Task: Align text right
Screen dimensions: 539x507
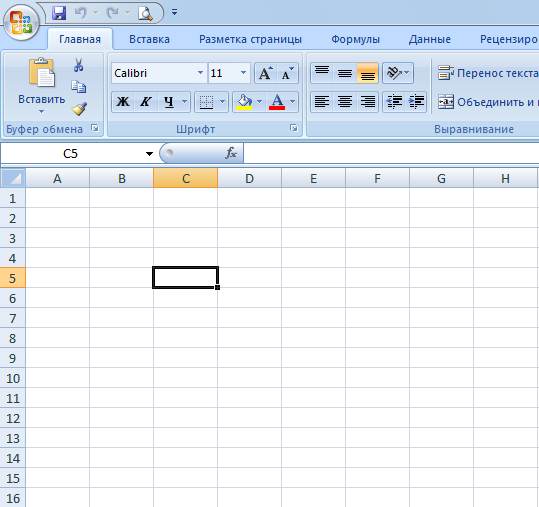Action: [x=367, y=102]
